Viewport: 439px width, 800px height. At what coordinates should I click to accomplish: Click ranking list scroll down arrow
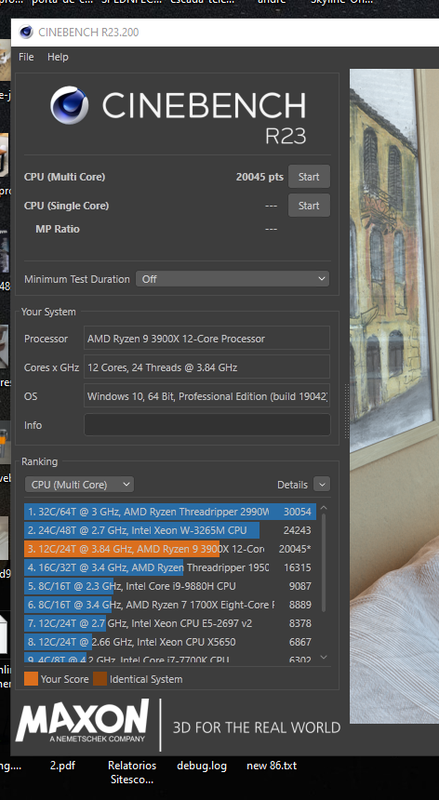coord(323,658)
